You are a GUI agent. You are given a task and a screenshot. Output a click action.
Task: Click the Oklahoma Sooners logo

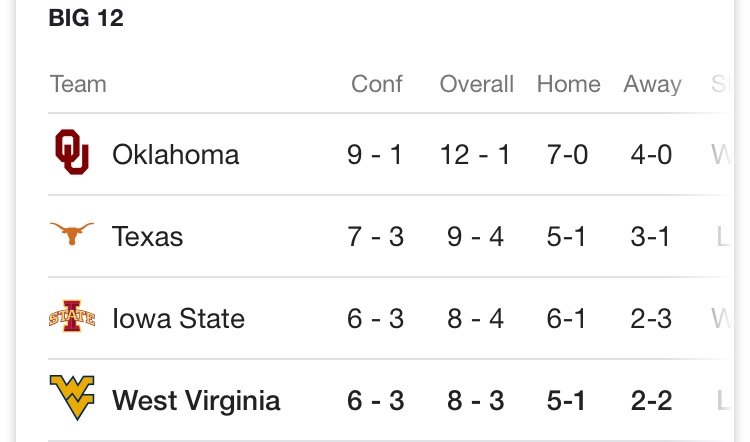pyautogui.click(x=72, y=152)
